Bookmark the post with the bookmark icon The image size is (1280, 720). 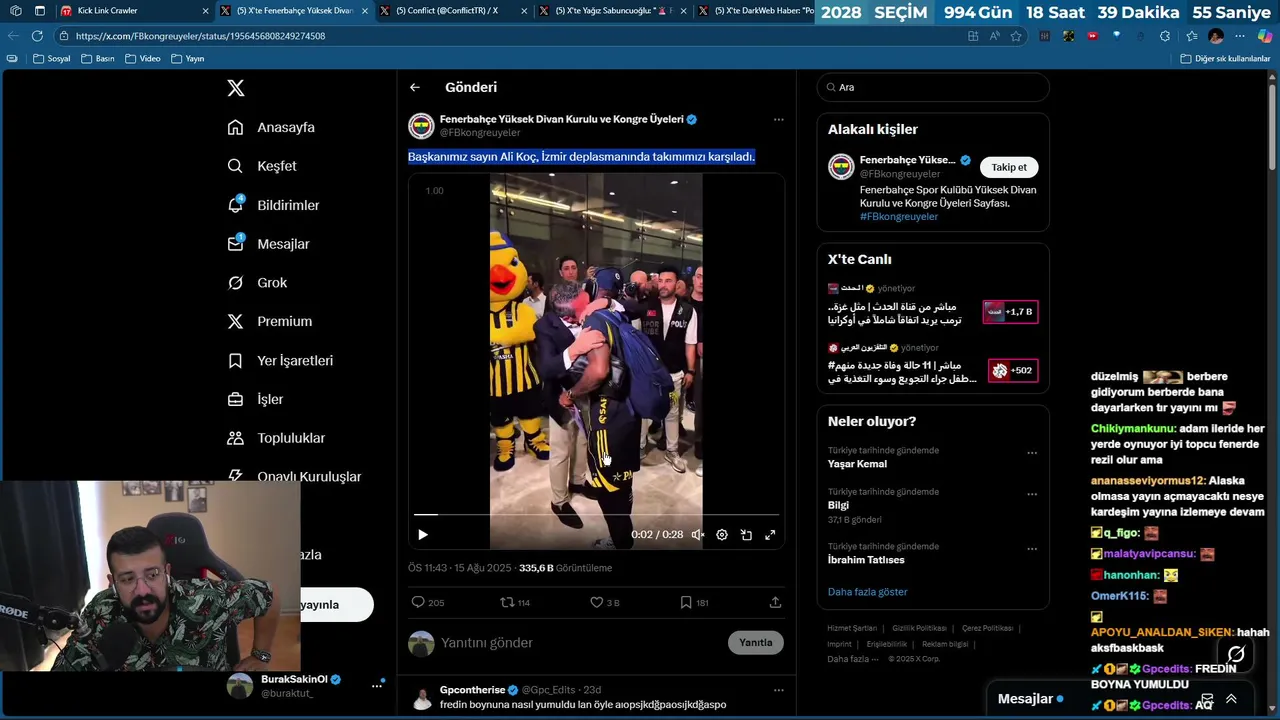685,602
